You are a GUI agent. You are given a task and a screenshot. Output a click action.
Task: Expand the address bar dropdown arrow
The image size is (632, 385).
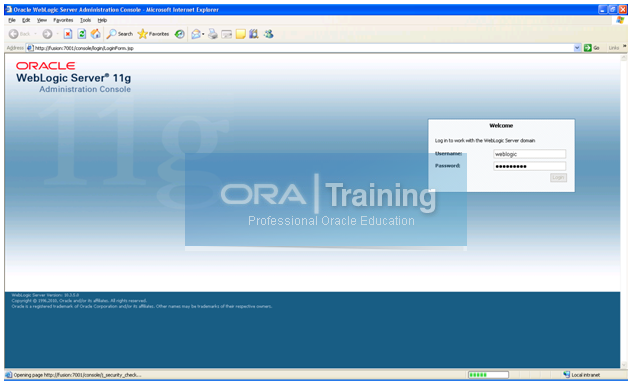click(577, 48)
